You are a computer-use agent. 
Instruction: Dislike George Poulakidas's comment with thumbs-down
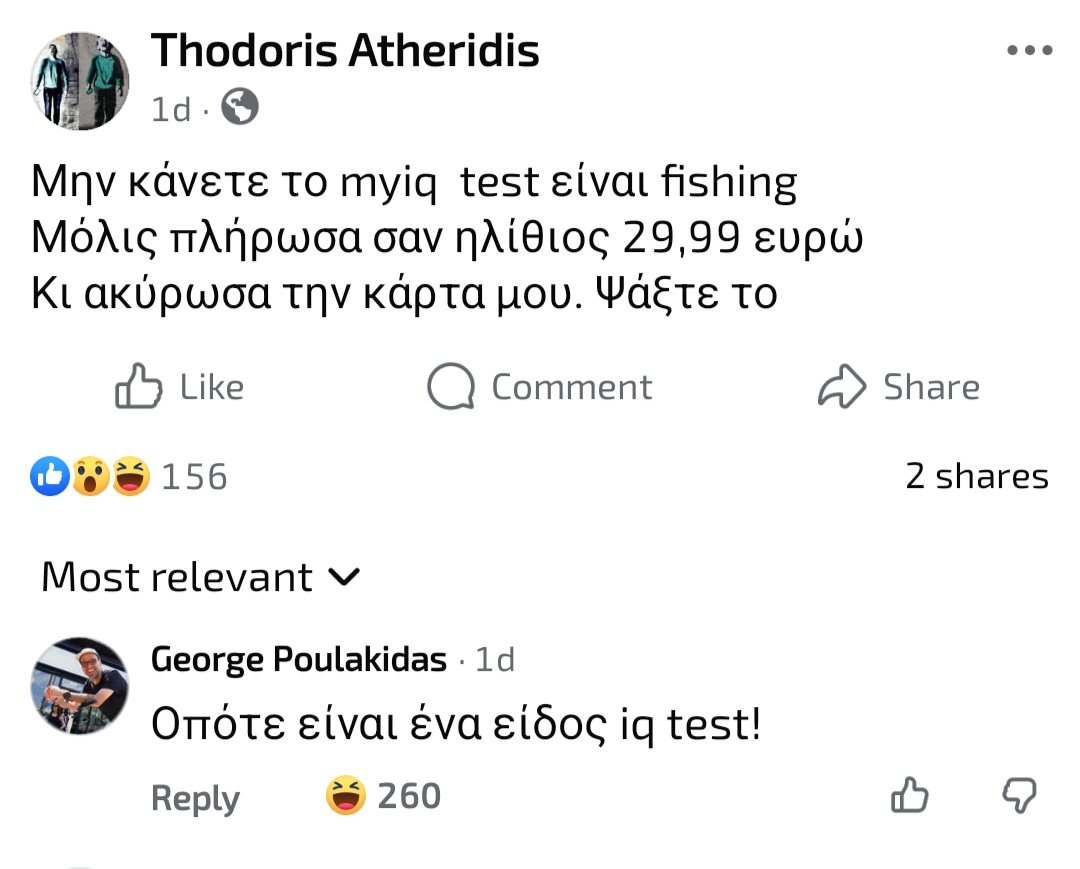(1019, 796)
